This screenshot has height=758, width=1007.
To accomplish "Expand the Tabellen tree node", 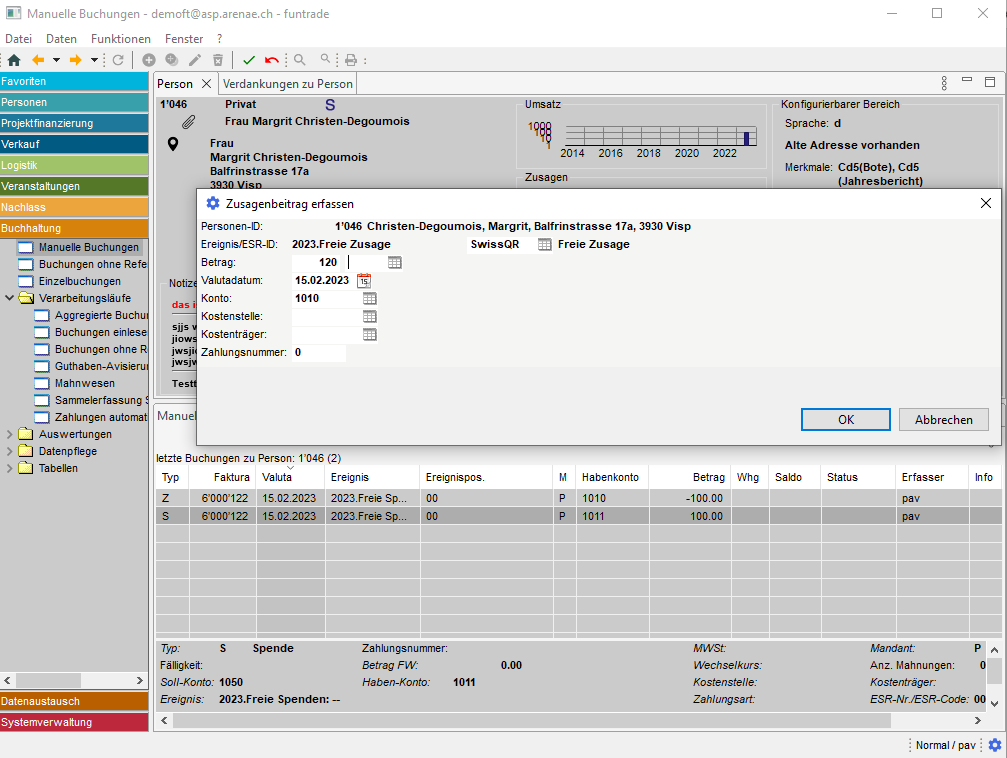I will pyautogui.click(x=10, y=468).
